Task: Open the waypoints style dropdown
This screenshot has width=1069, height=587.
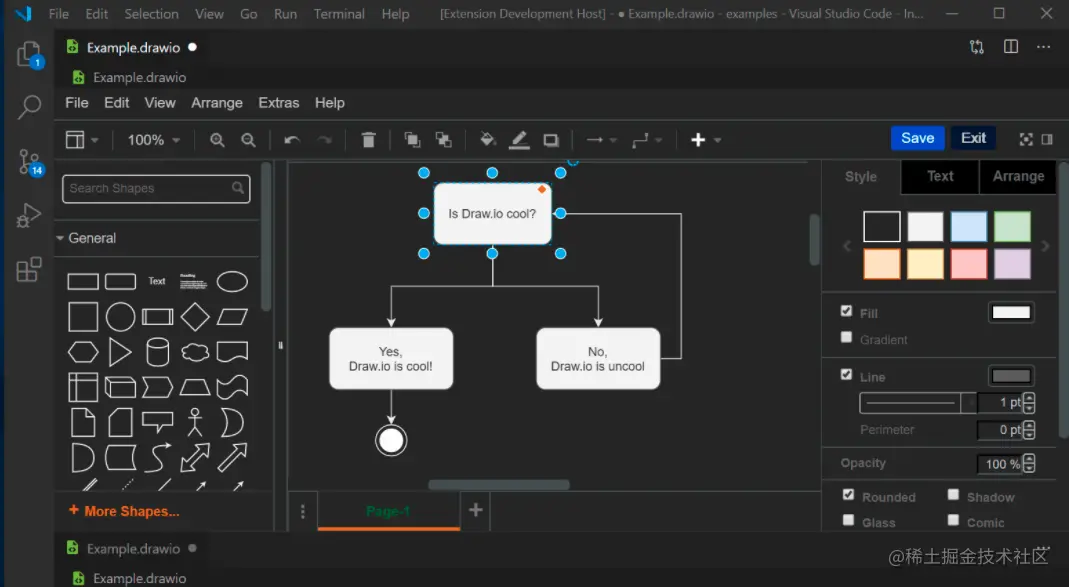Action: click(x=647, y=140)
